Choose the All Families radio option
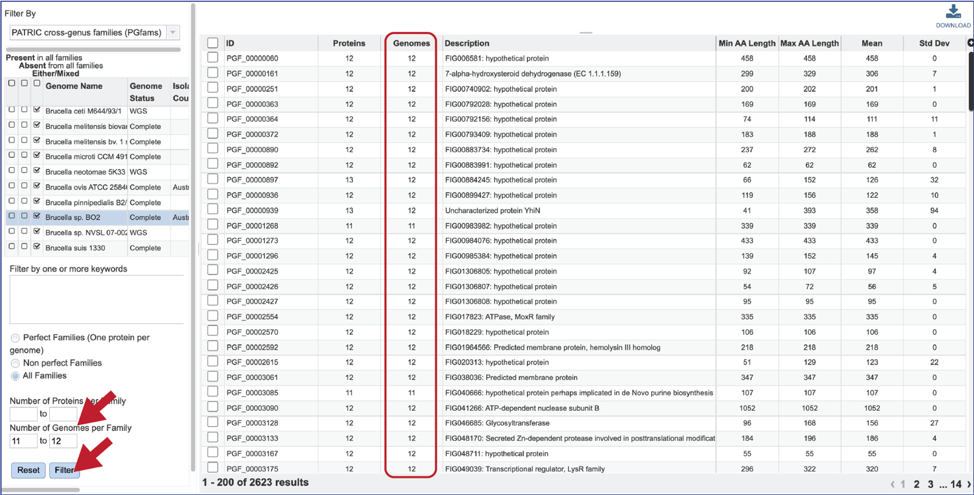 (16, 376)
